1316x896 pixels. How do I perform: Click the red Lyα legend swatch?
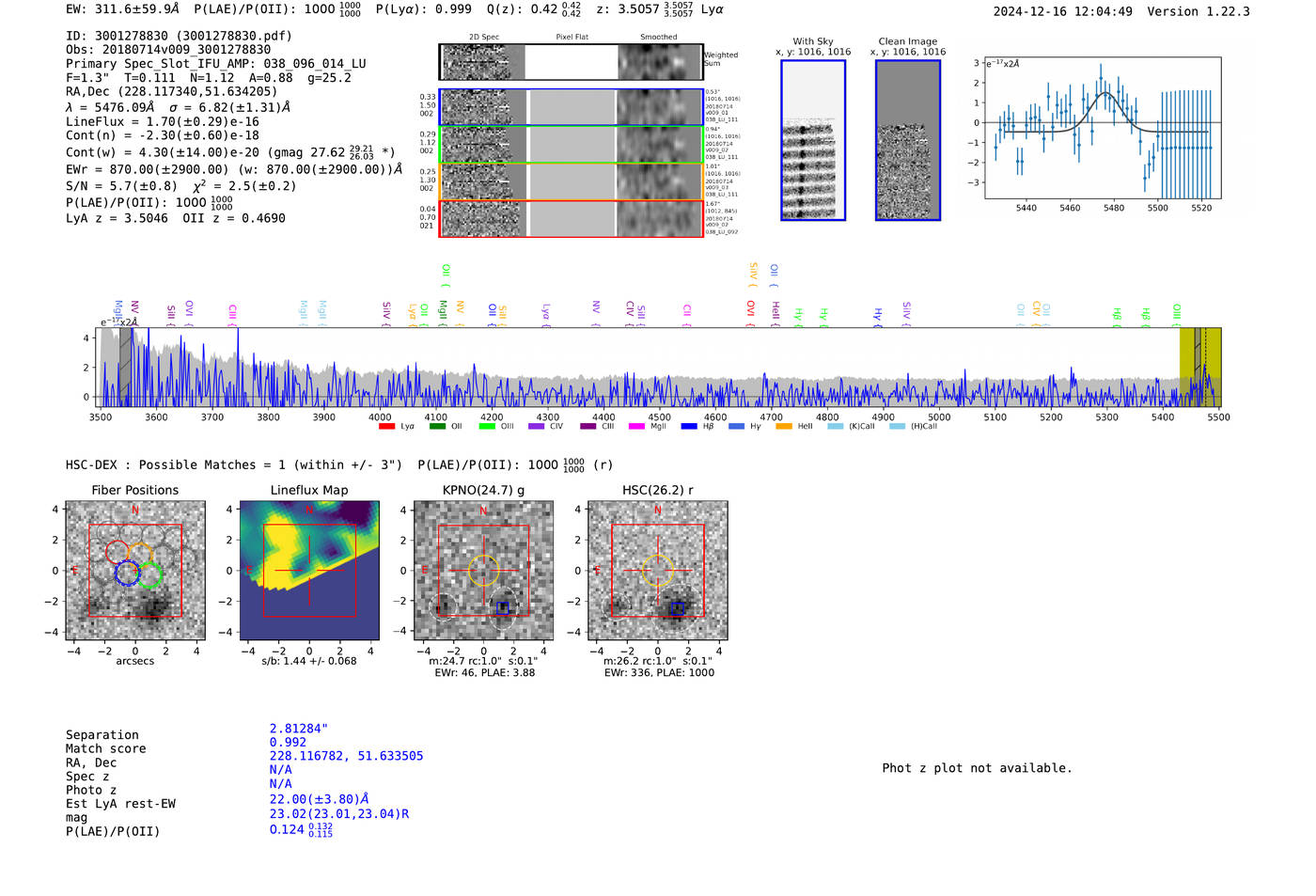click(386, 427)
